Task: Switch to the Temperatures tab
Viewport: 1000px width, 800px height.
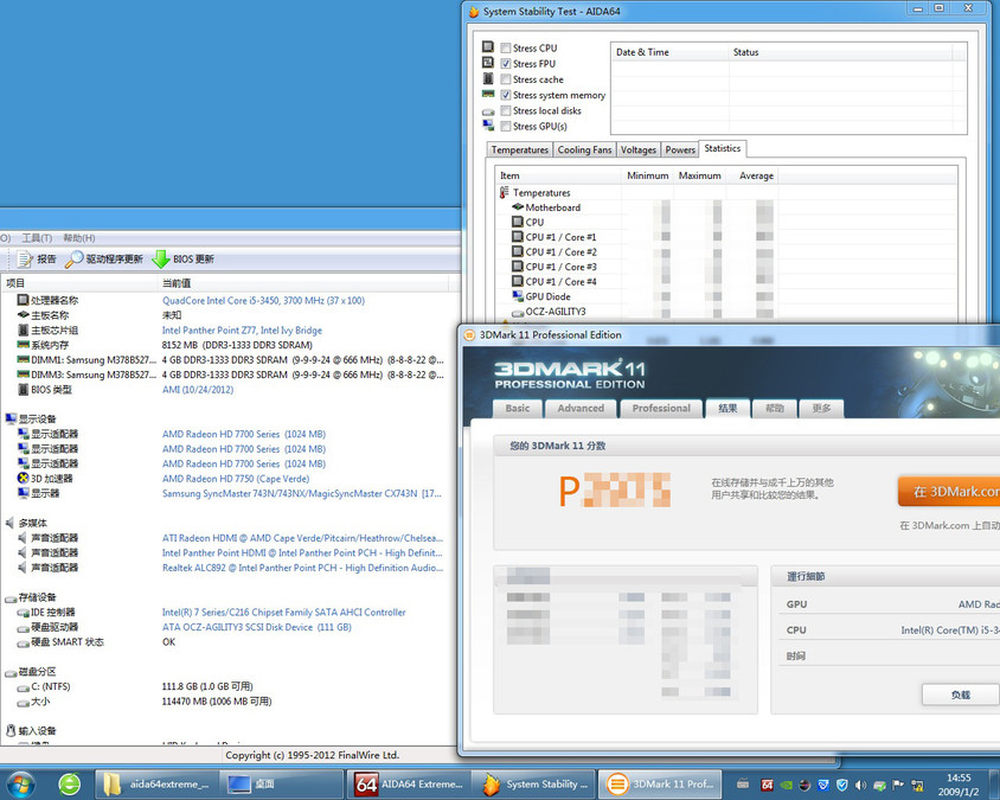Action: pos(520,149)
